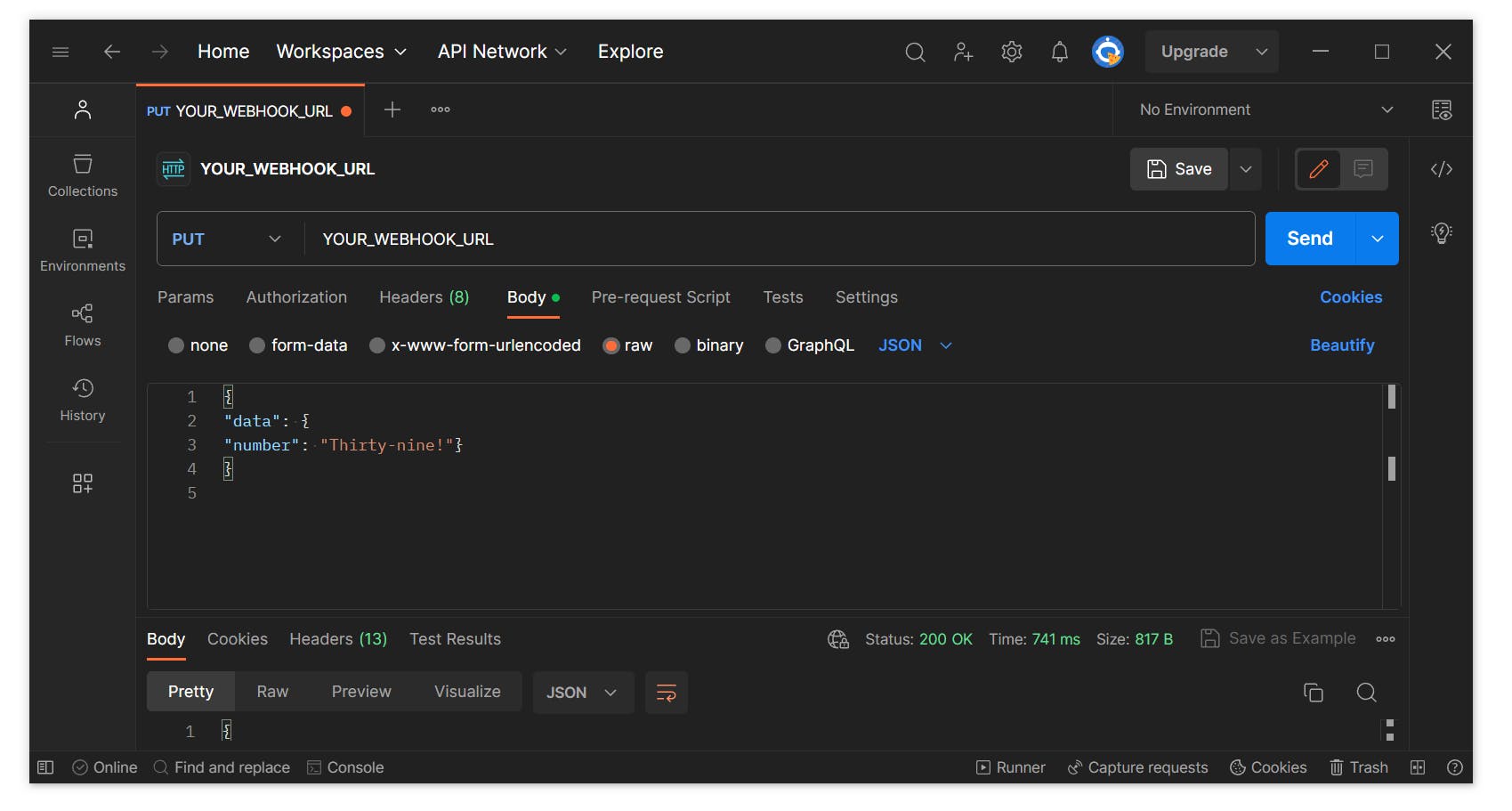This screenshot has height=811, width=1512.
Task: Open the network globe icon near Status
Action: tap(838, 639)
